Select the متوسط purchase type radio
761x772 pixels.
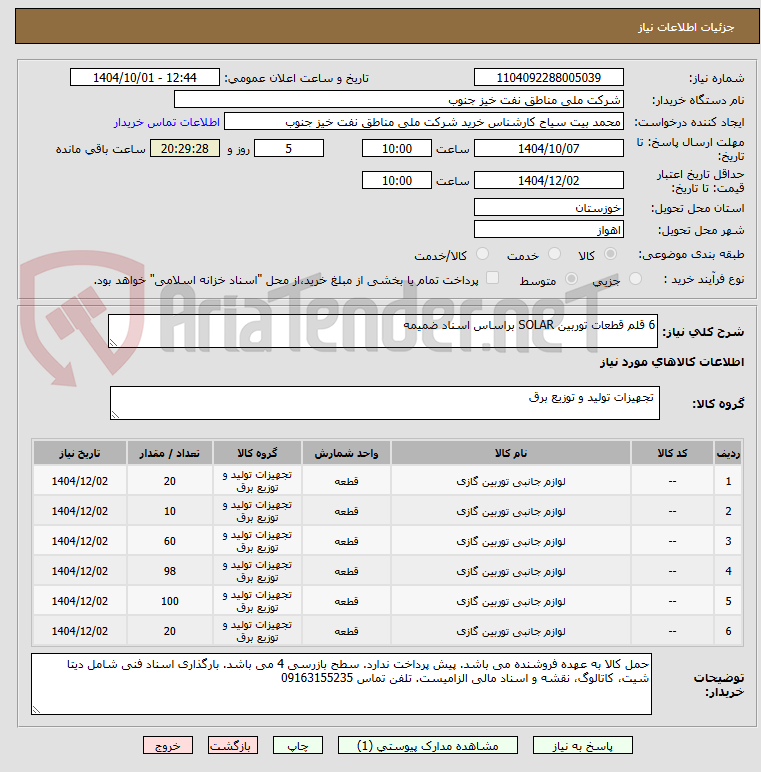point(571,279)
